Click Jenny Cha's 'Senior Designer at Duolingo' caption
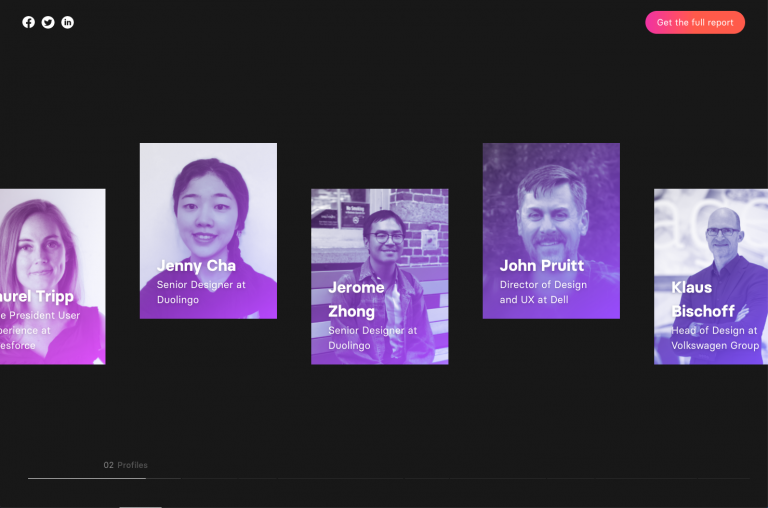This screenshot has width=768, height=508. [x=201, y=292]
